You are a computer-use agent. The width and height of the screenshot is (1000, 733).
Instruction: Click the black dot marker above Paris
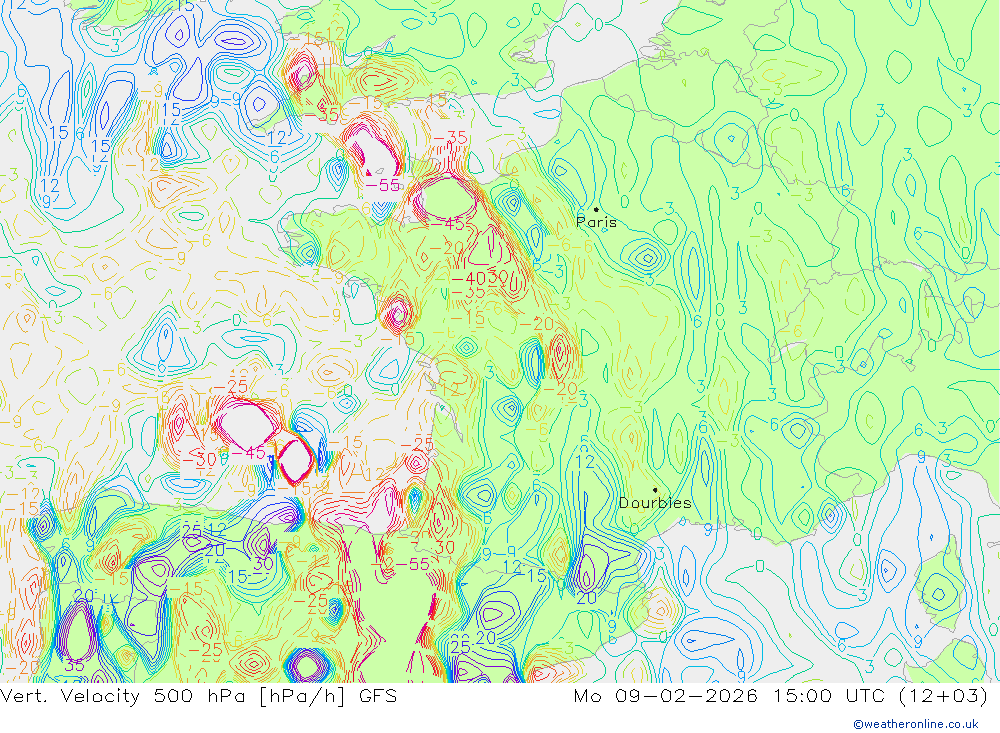tap(596, 209)
